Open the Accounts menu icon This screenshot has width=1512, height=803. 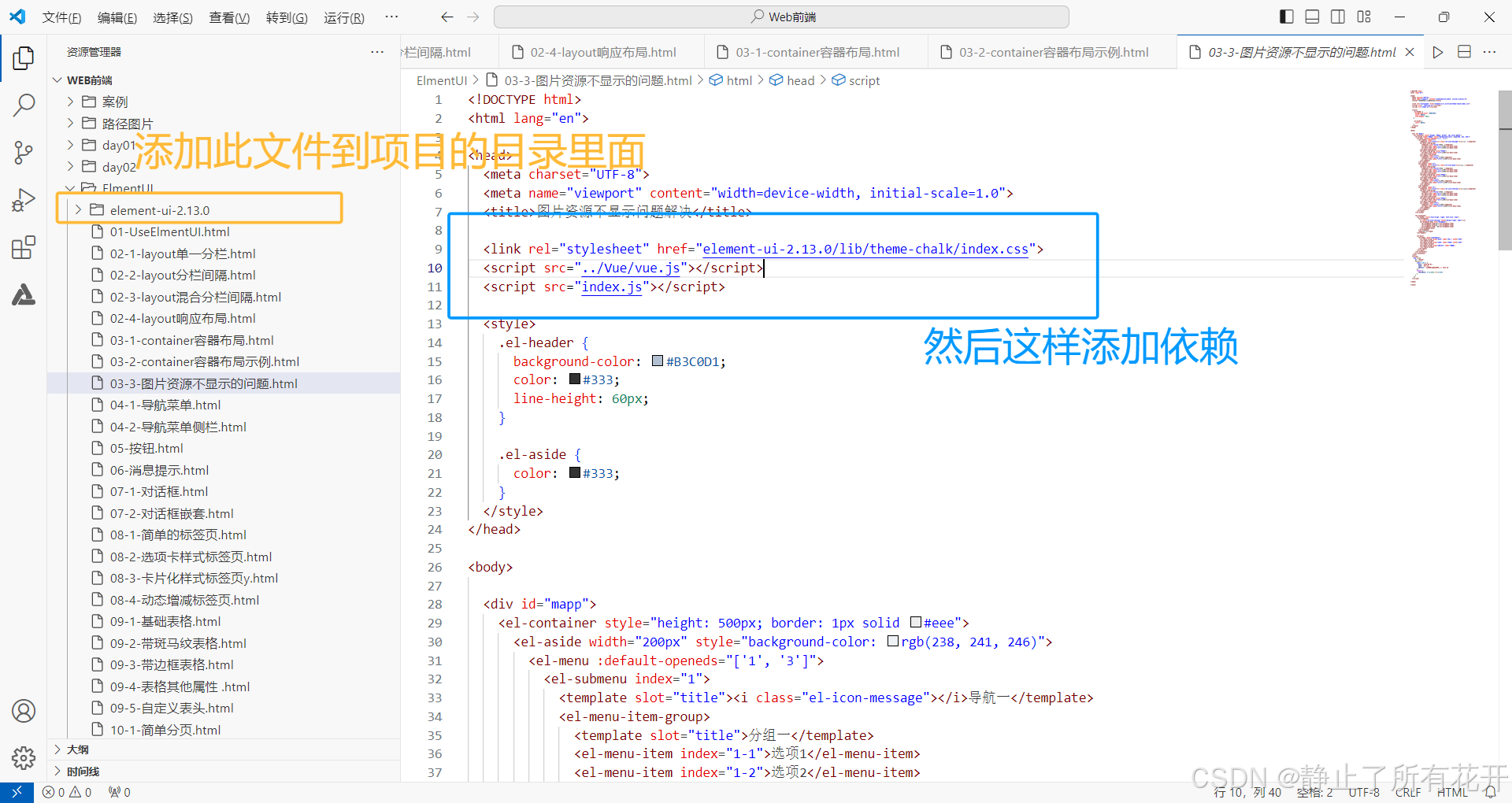24,711
